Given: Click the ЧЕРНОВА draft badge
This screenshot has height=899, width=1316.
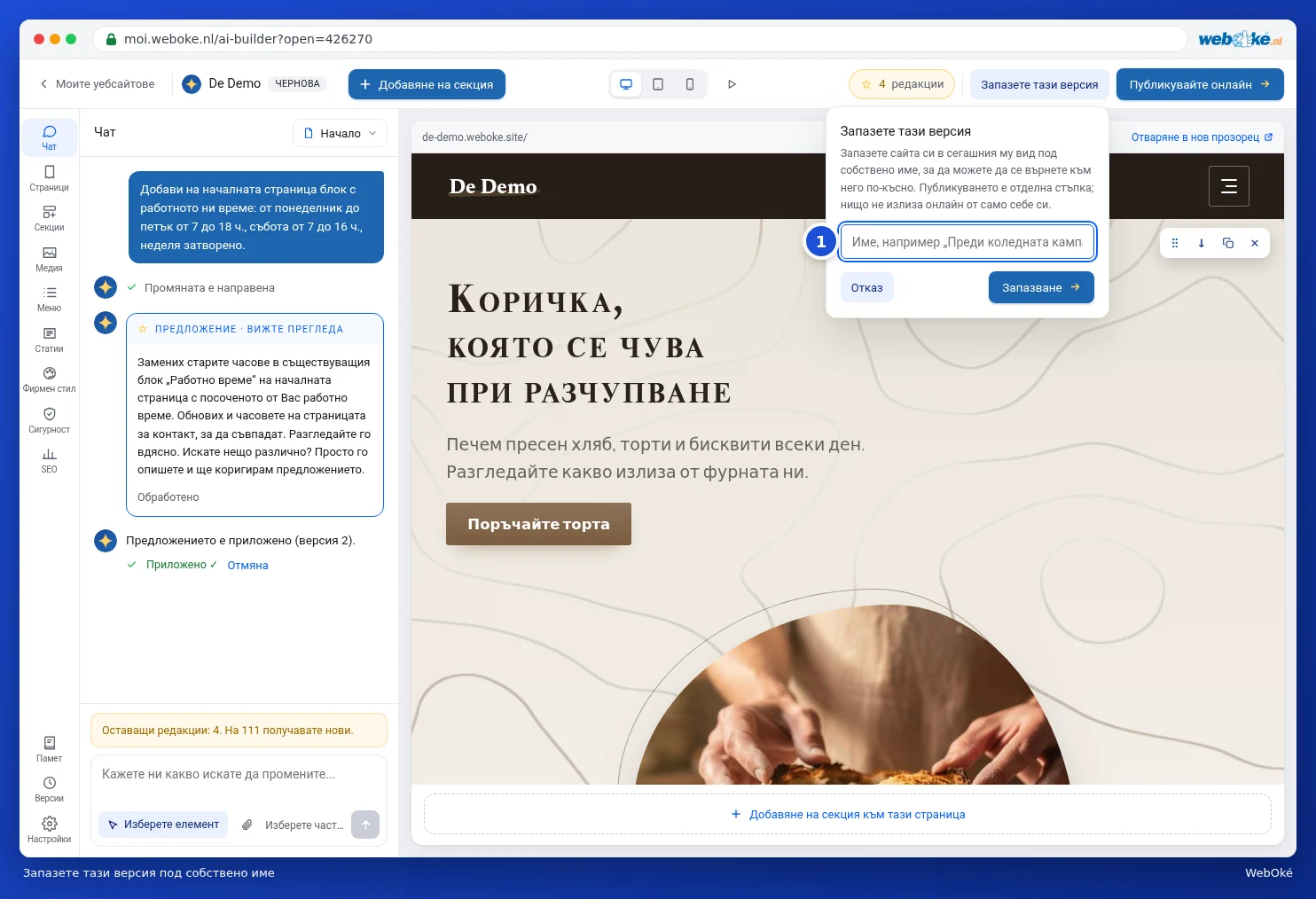Looking at the screenshot, I should pos(297,83).
